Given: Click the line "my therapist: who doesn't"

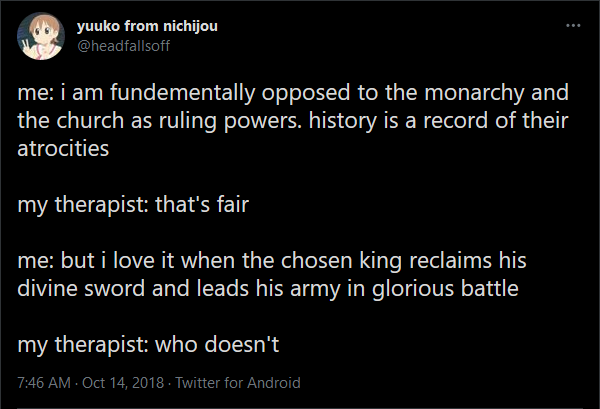Looking at the screenshot, I should (x=150, y=341).
